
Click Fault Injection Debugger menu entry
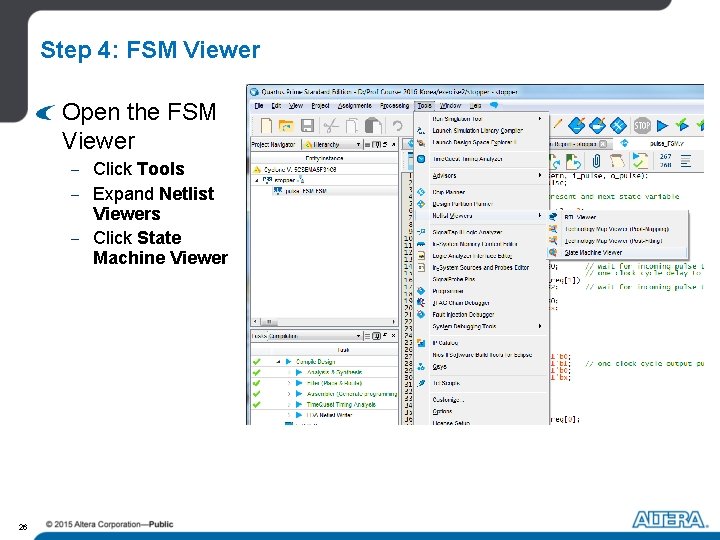(x=481, y=315)
